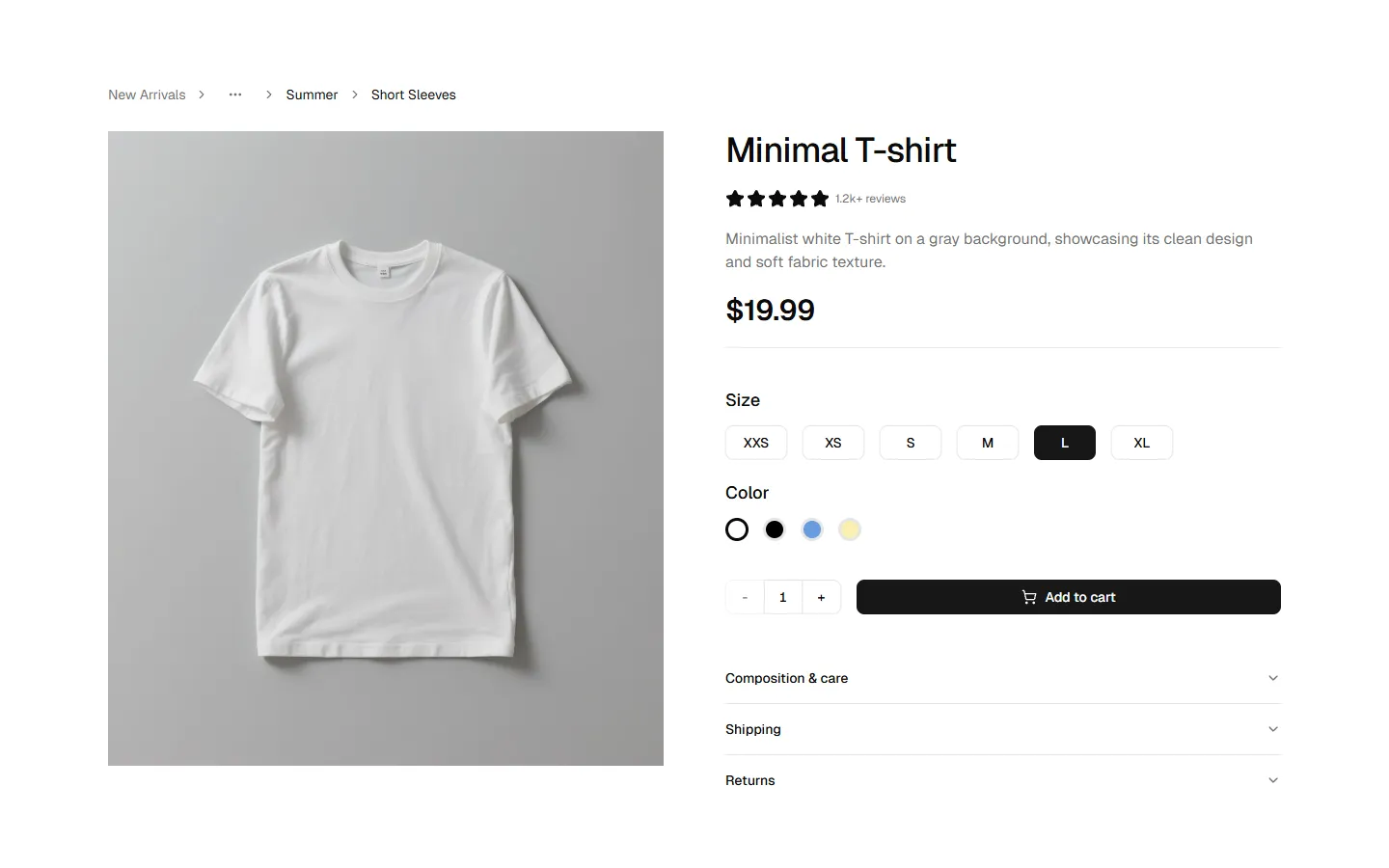Click the Add to cart button
The width and height of the screenshot is (1389, 868).
[1068, 597]
